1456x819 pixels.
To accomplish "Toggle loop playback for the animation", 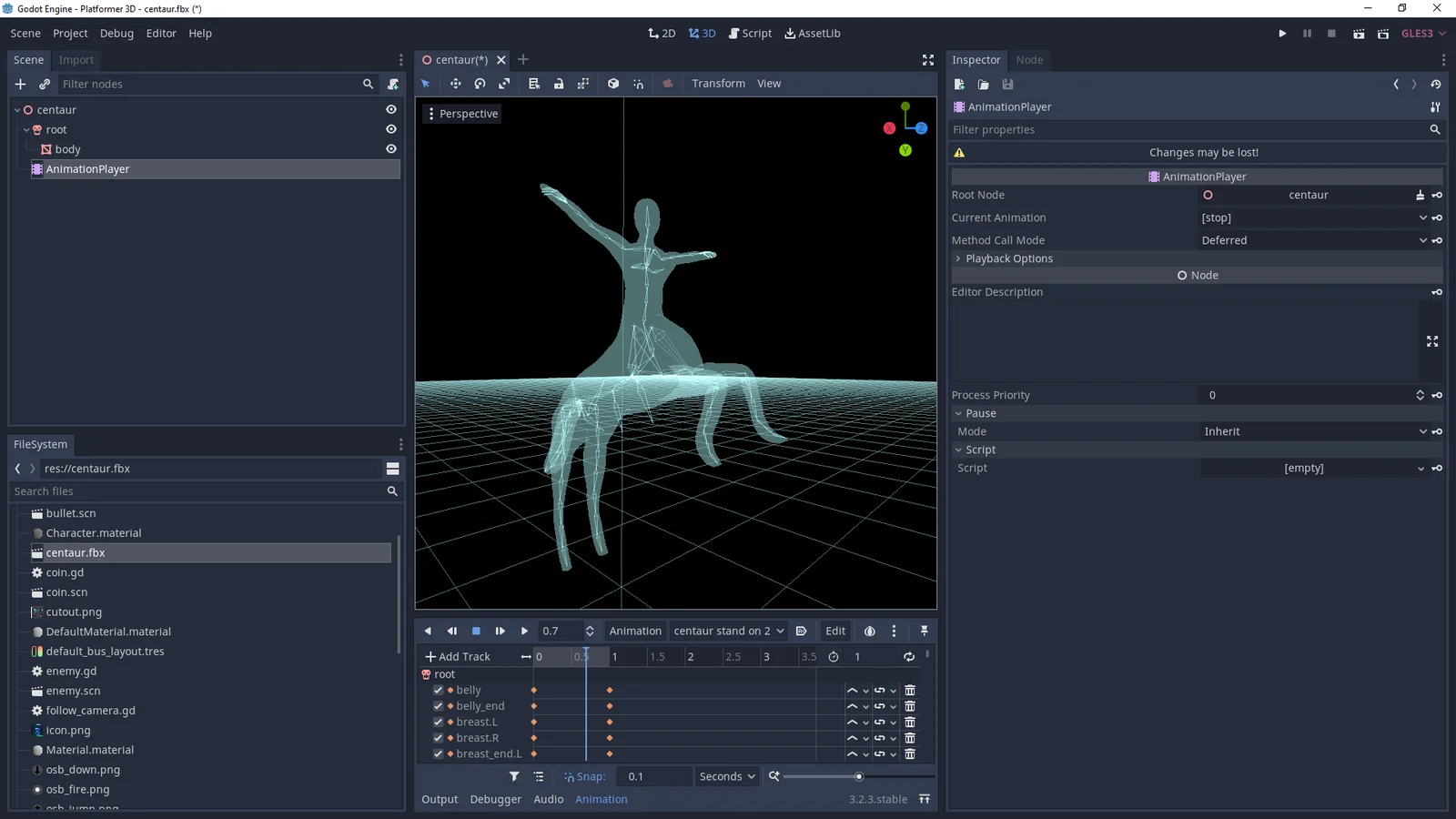I will pos(908,656).
